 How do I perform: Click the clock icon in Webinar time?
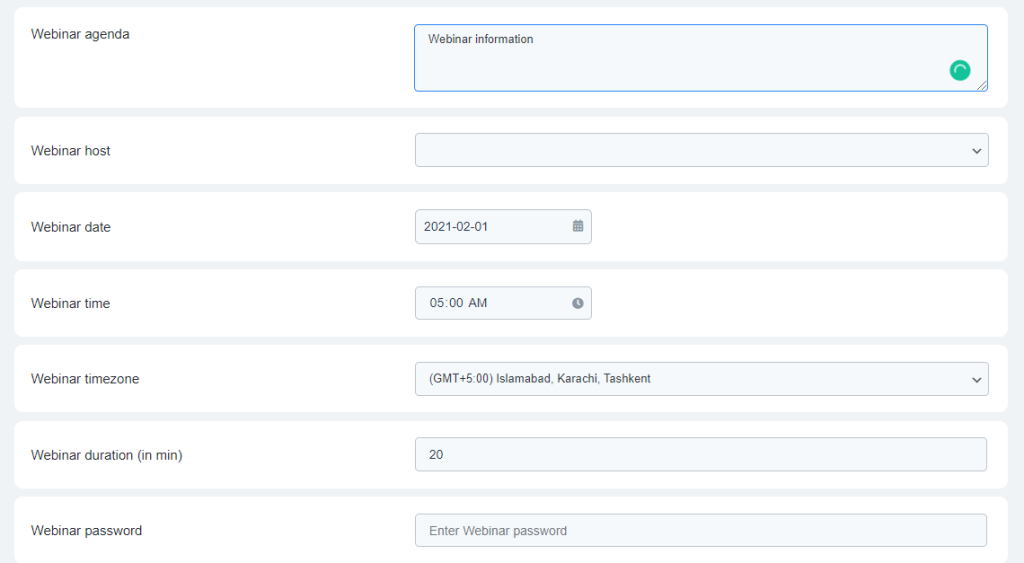point(578,303)
